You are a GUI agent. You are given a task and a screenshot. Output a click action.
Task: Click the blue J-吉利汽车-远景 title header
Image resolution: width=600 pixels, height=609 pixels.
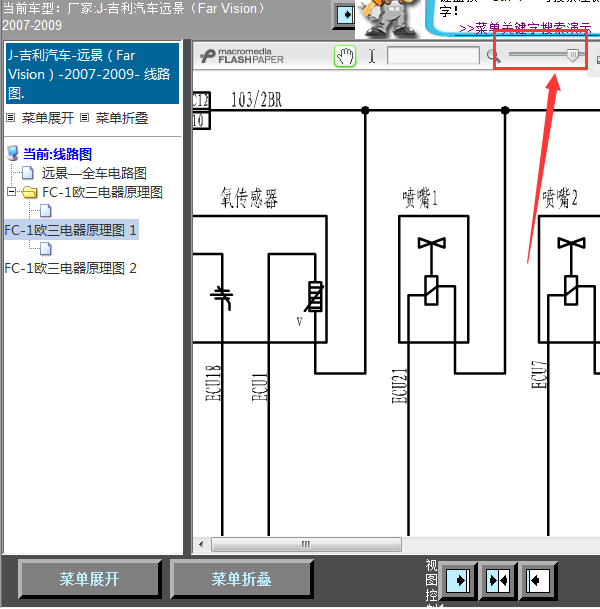92,73
